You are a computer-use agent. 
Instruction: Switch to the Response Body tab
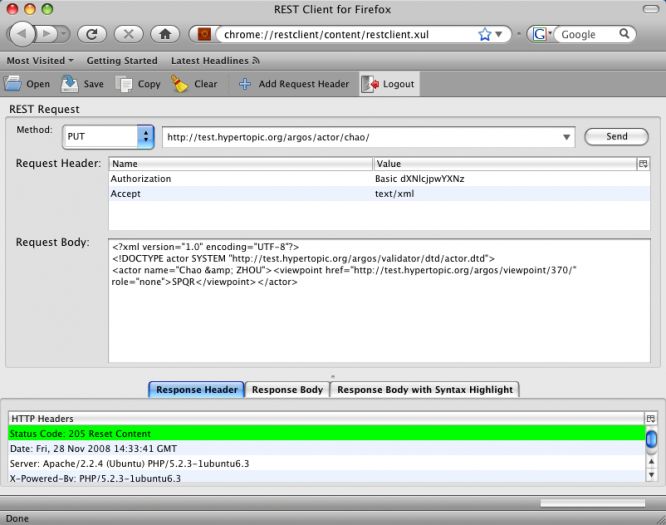287,390
